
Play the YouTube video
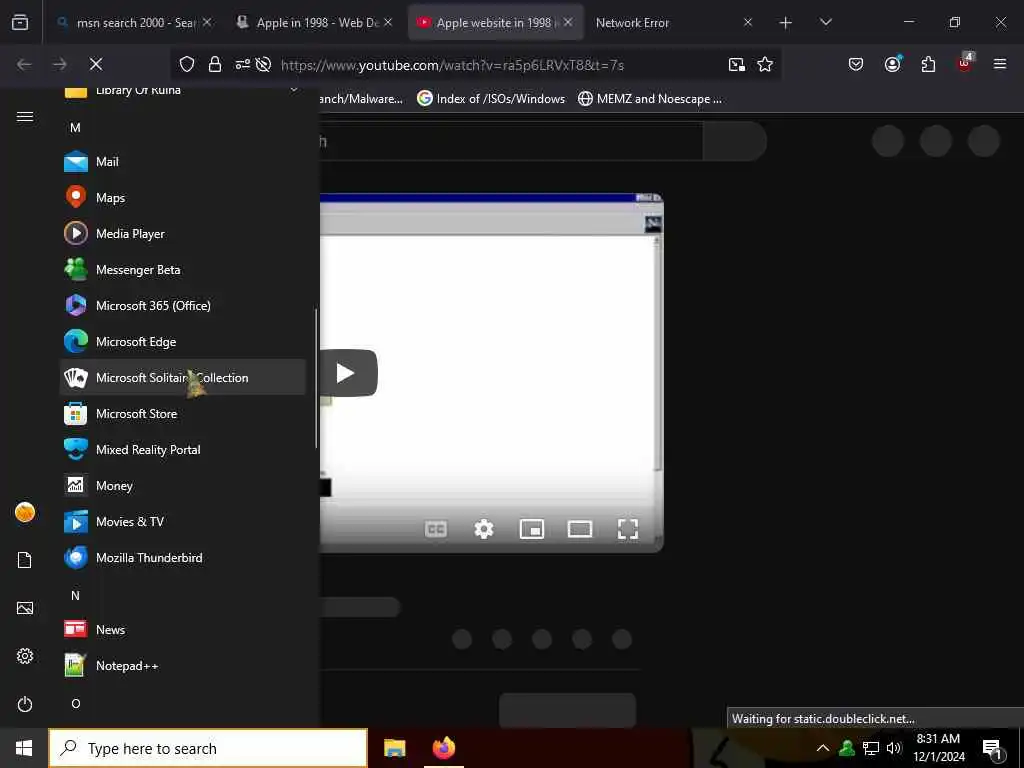348,373
